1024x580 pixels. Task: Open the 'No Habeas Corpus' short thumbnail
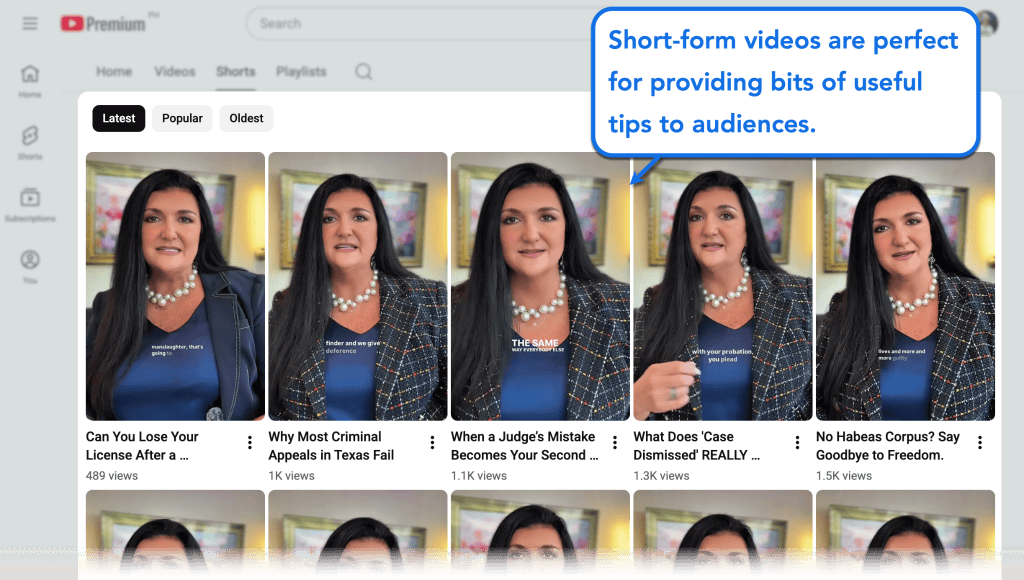pos(905,286)
